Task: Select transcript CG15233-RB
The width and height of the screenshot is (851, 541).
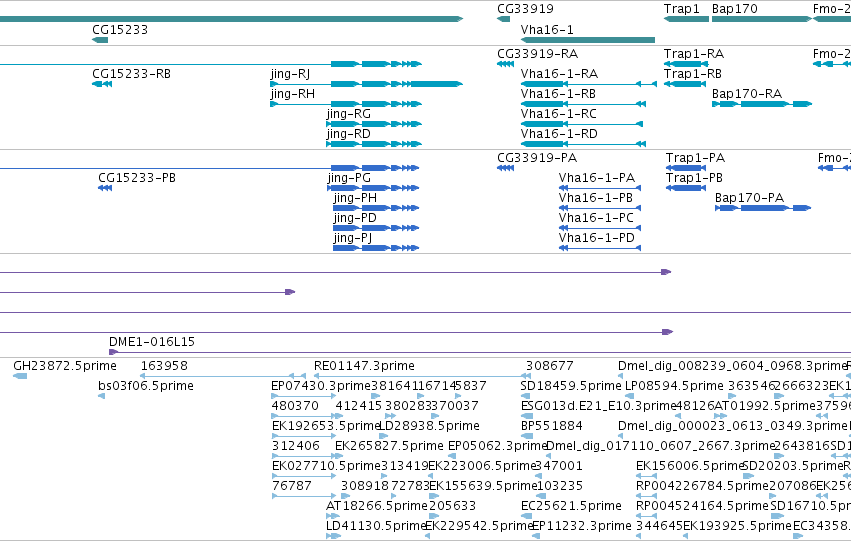Action: point(131,74)
